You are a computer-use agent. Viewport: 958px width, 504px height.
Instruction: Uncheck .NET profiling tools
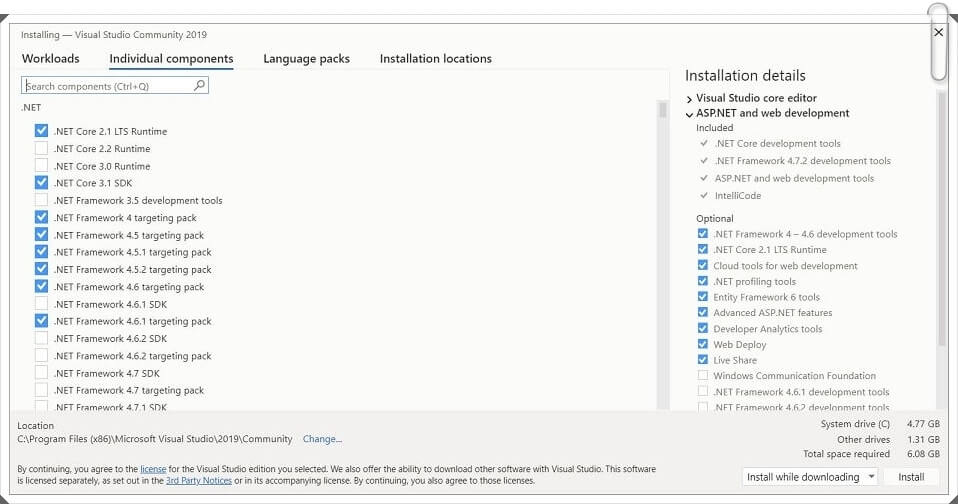click(703, 281)
